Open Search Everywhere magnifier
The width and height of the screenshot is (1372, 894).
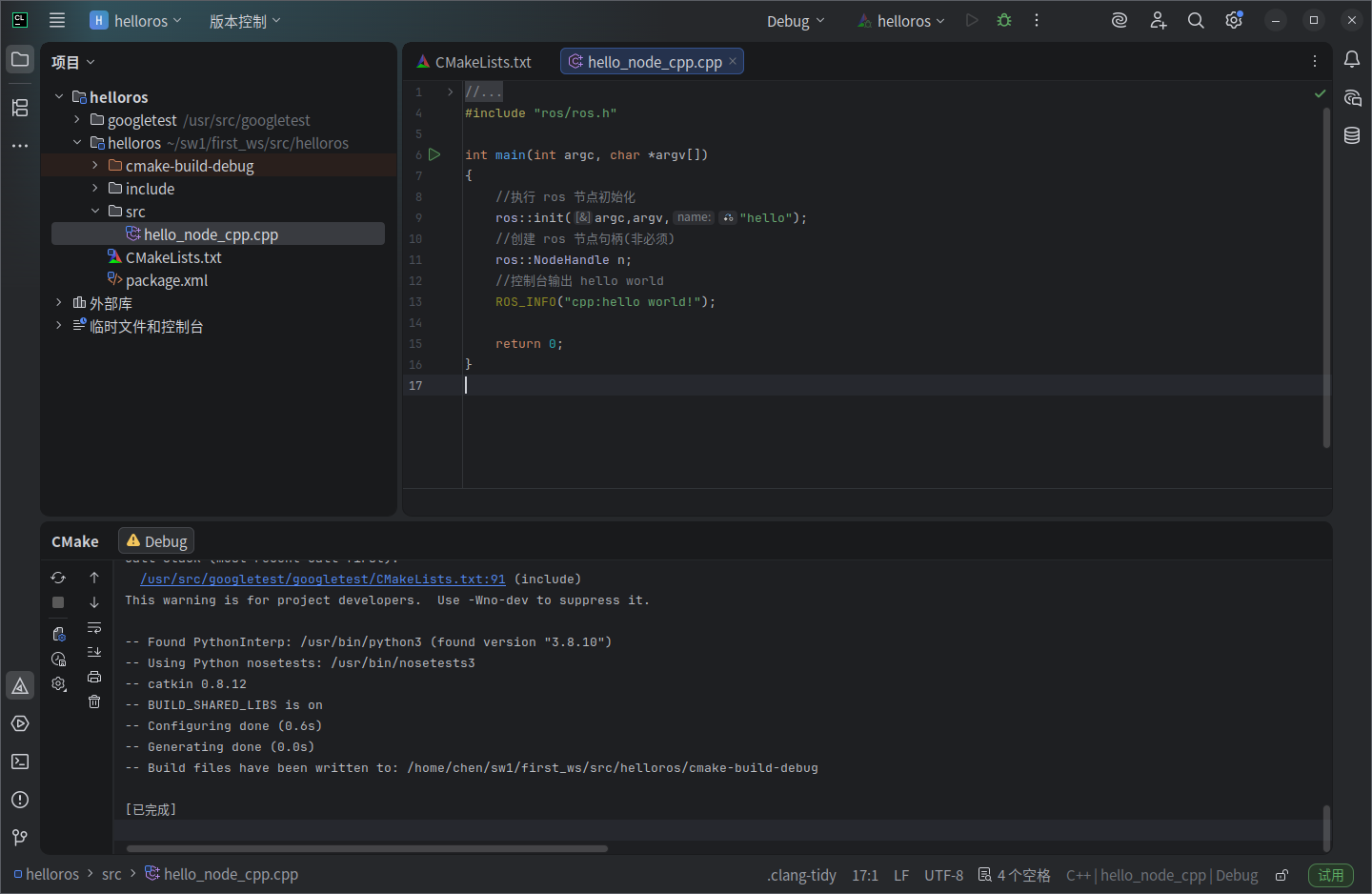coord(1196,20)
